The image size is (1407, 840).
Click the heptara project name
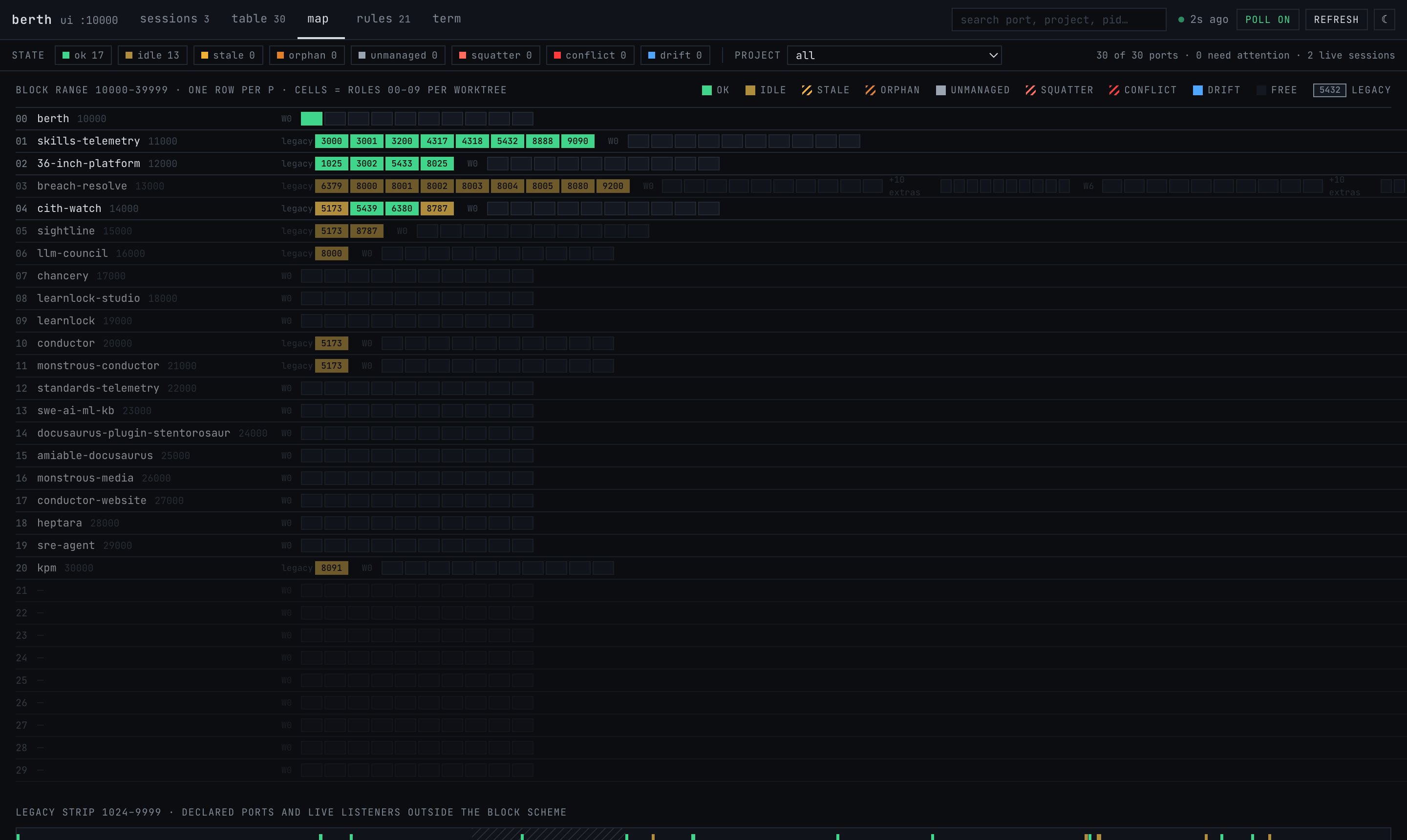click(x=60, y=523)
